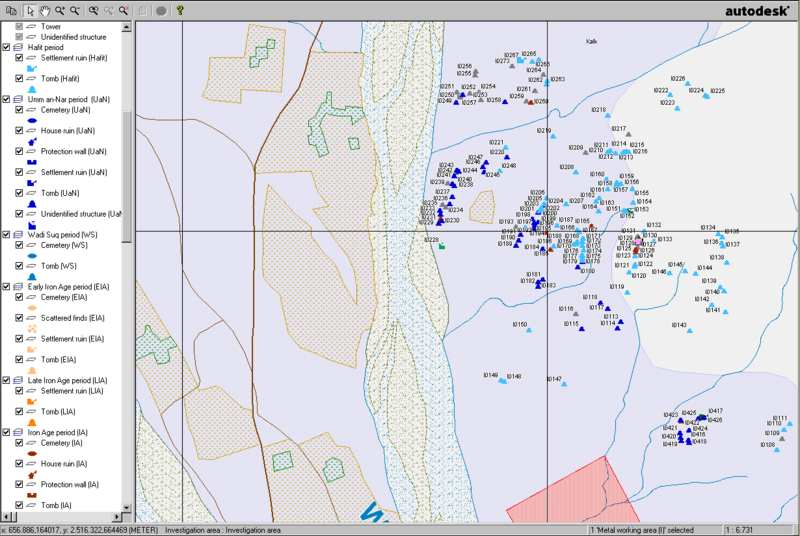Collapse the Umm an-Nar period group icon
Screen dimensions: 800x536
20,99
